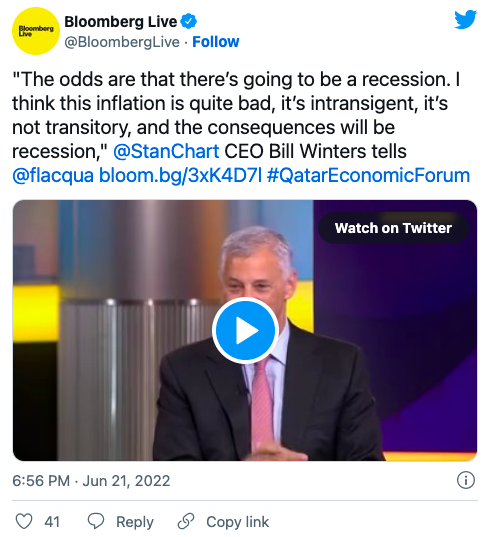
Task: Click the 41 likes count
Action: click(52, 522)
